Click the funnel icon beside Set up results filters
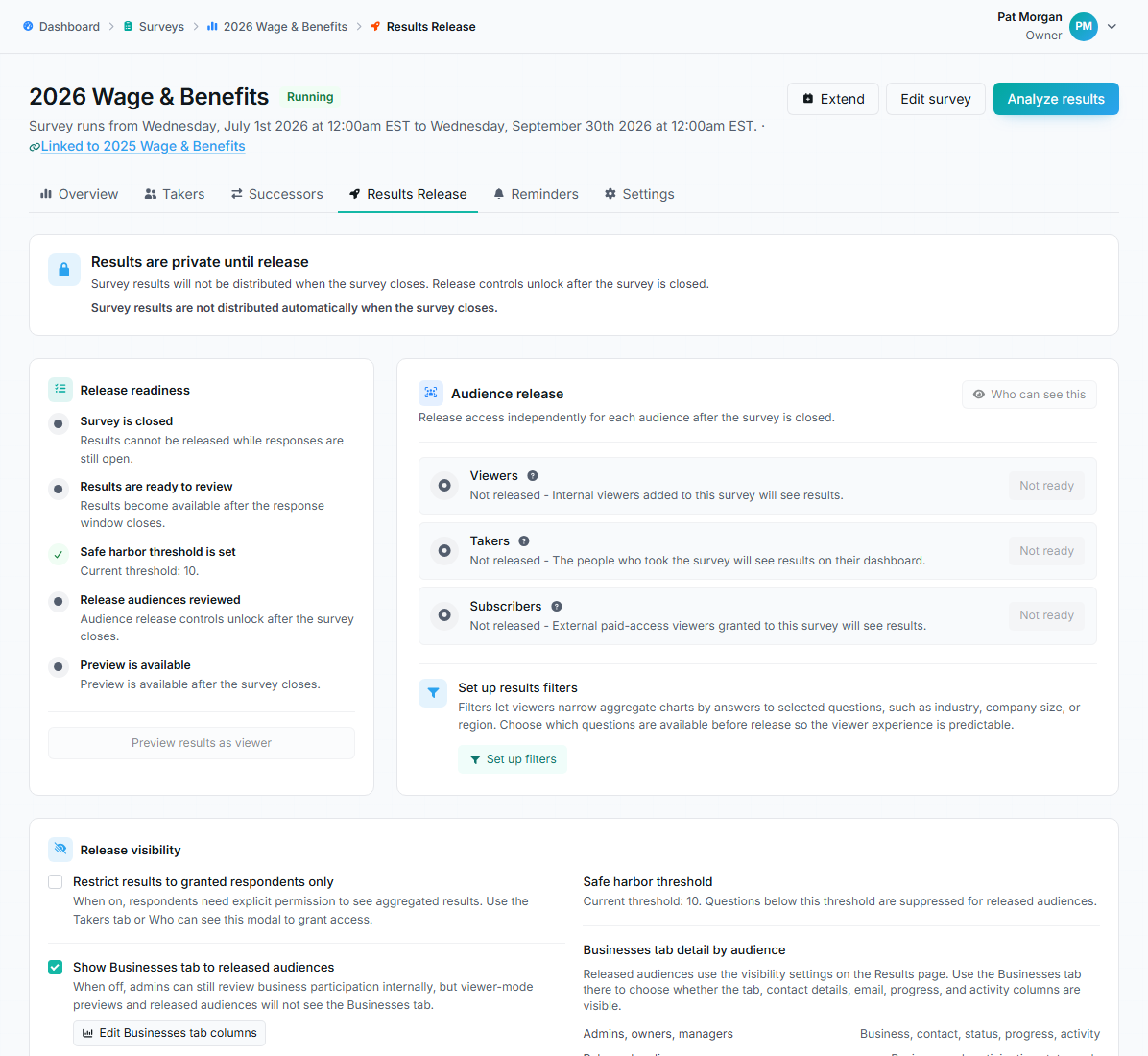The width and height of the screenshot is (1148, 1056). coord(433,693)
